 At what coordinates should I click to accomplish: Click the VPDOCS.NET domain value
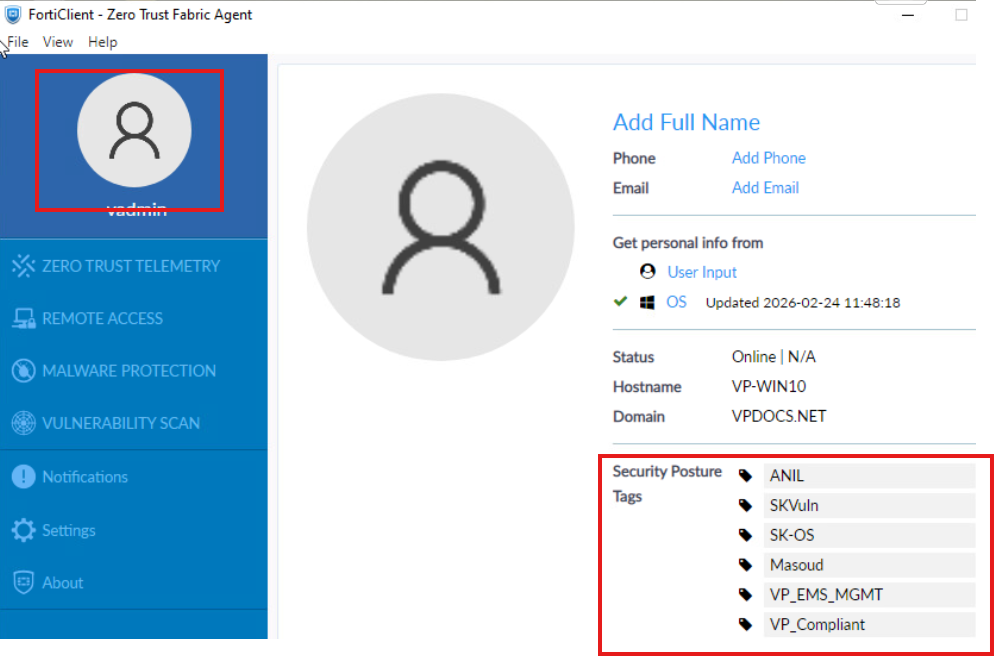779,417
